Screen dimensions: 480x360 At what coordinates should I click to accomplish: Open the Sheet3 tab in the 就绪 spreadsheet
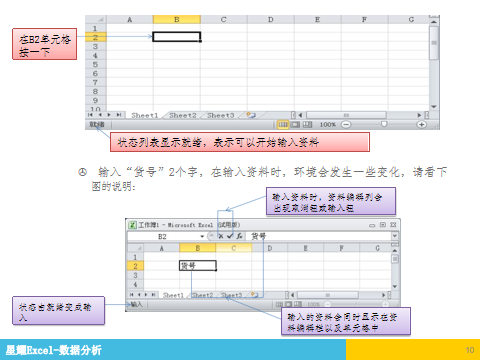[220, 115]
